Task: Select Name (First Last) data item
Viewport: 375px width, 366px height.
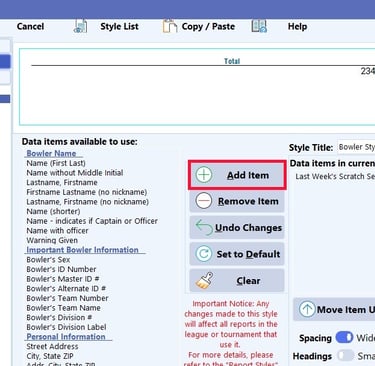Action: point(56,163)
